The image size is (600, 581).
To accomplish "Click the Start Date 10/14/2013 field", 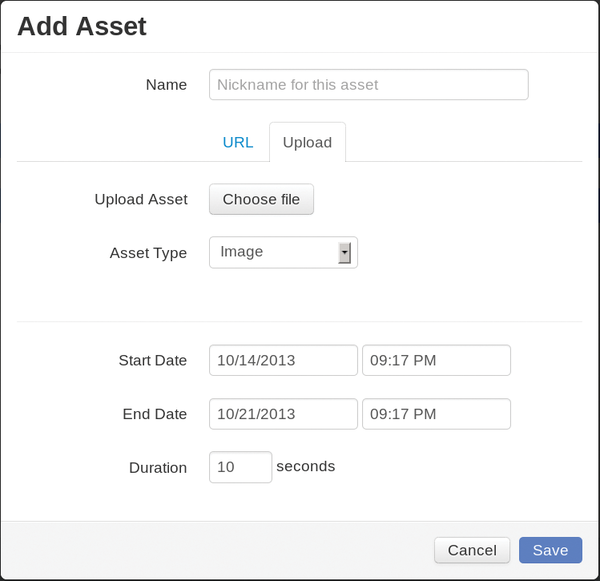I will (x=283, y=360).
